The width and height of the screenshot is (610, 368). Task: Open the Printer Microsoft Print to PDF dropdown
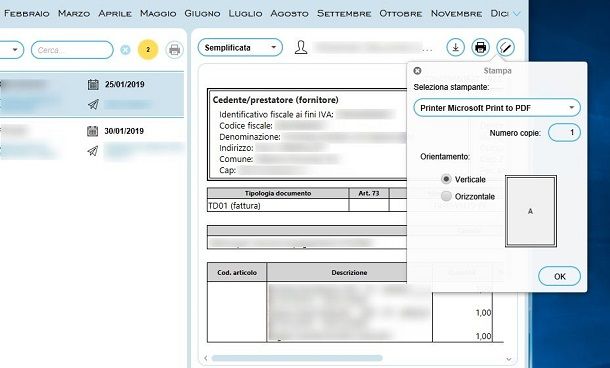(x=497, y=108)
